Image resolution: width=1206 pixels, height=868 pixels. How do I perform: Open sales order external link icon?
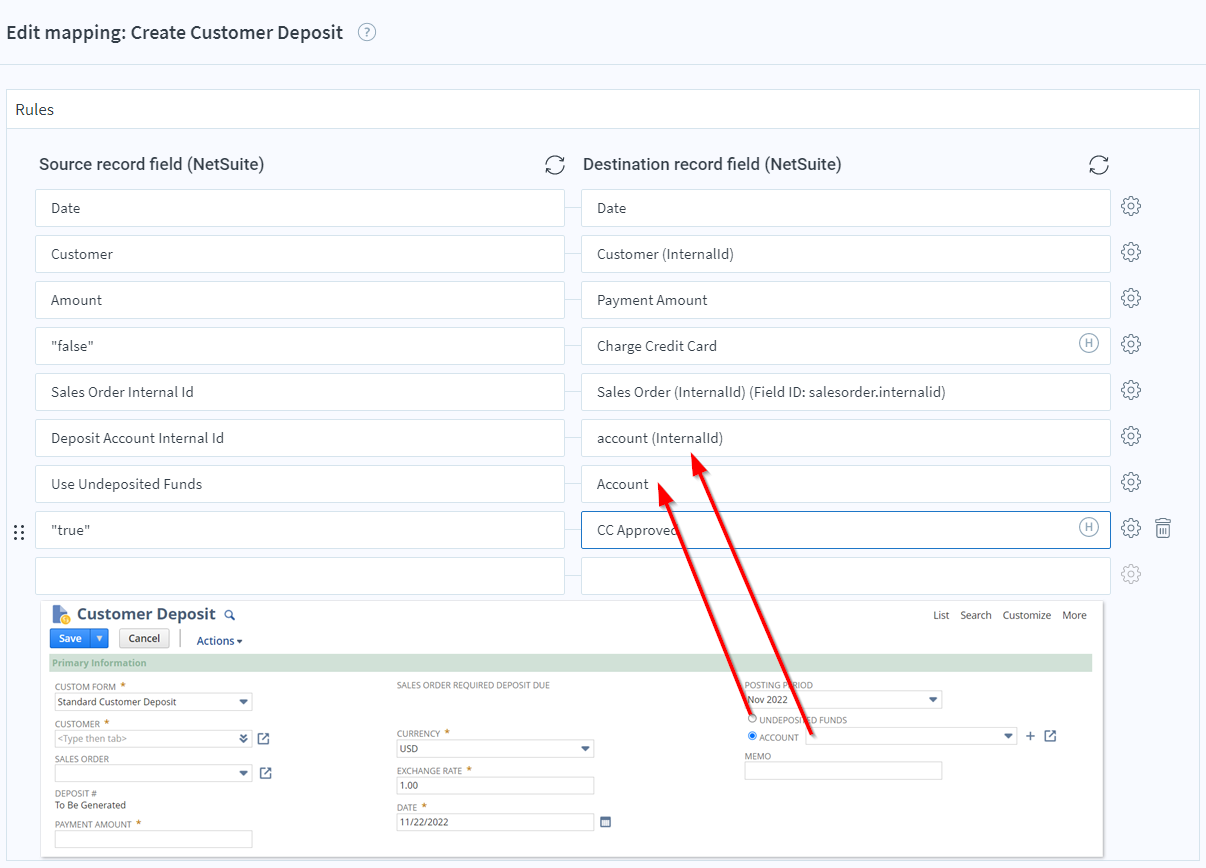tap(265, 773)
